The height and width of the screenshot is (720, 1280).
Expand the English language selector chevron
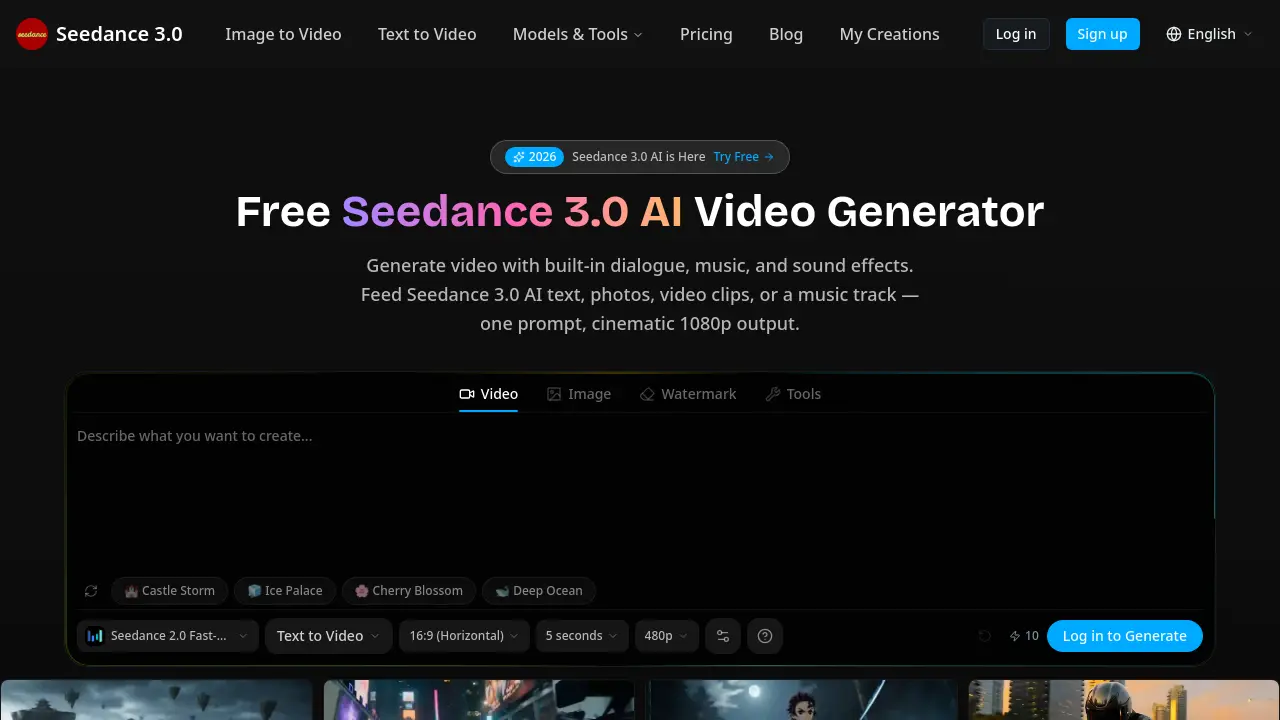[x=1247, y=34]
